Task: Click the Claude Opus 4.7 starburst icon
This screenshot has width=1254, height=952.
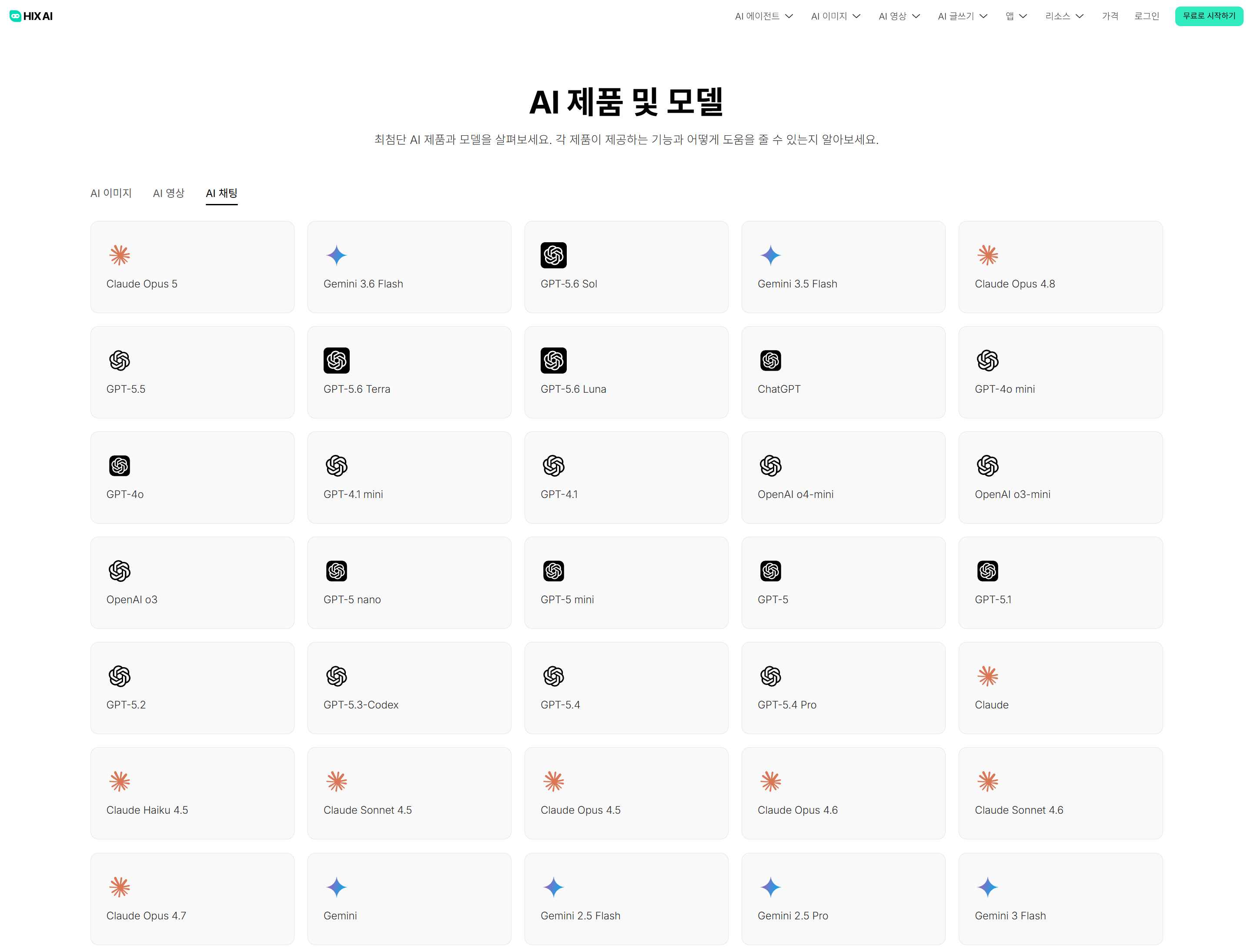Action: (120, 887)
